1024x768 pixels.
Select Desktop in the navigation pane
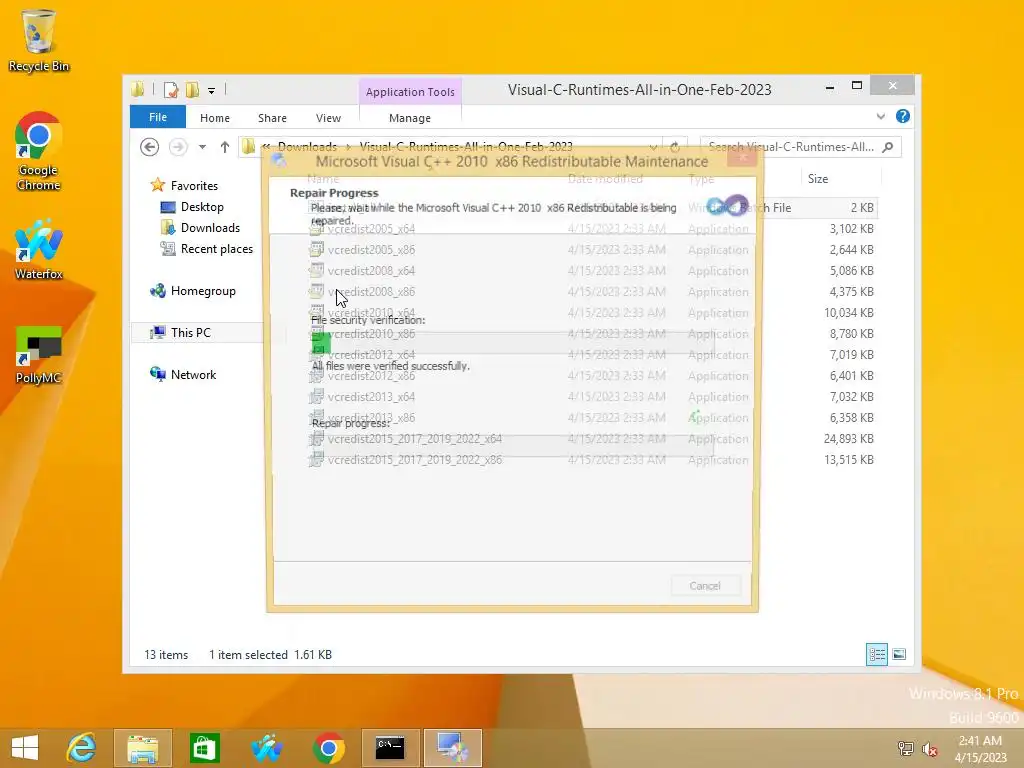coord(192,207)
